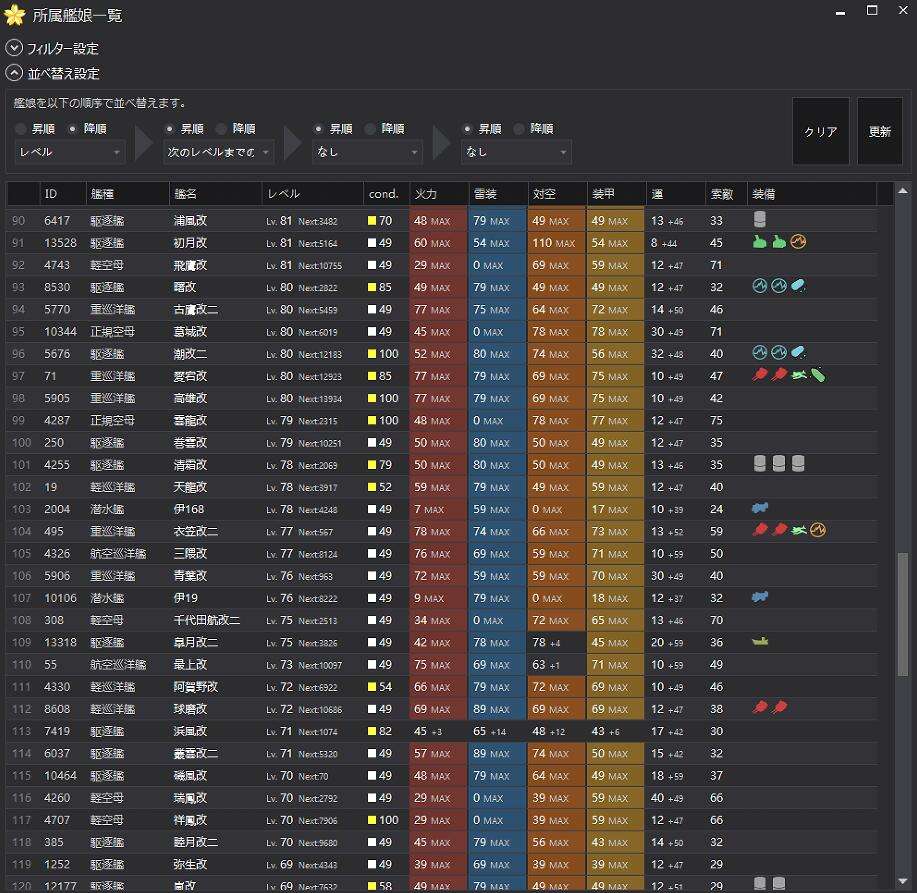Click the second sonar icon for 潮改二
Screen dimensions: 917x893
coord(779,353)
